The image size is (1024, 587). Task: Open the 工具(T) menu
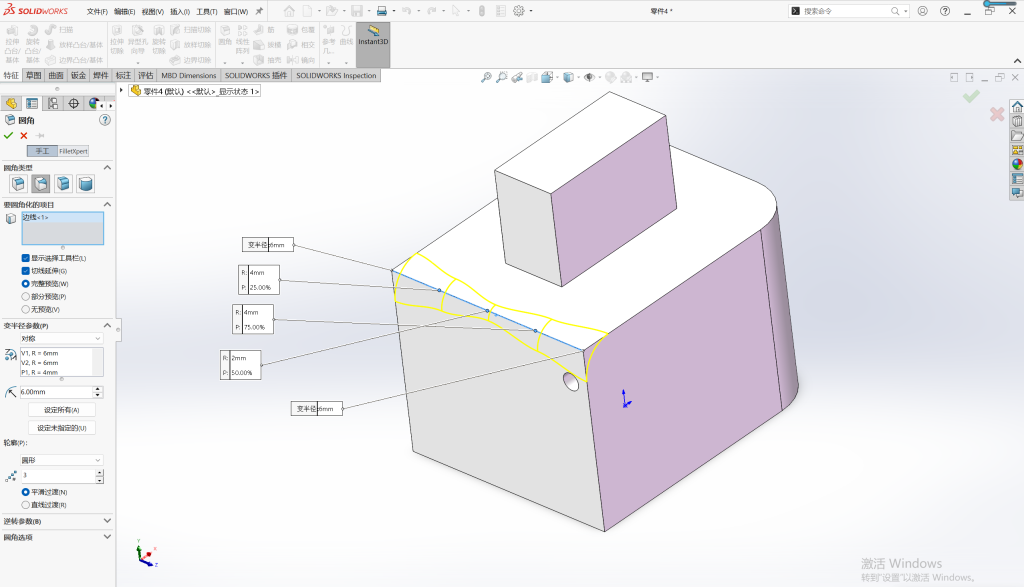[207, 12]
